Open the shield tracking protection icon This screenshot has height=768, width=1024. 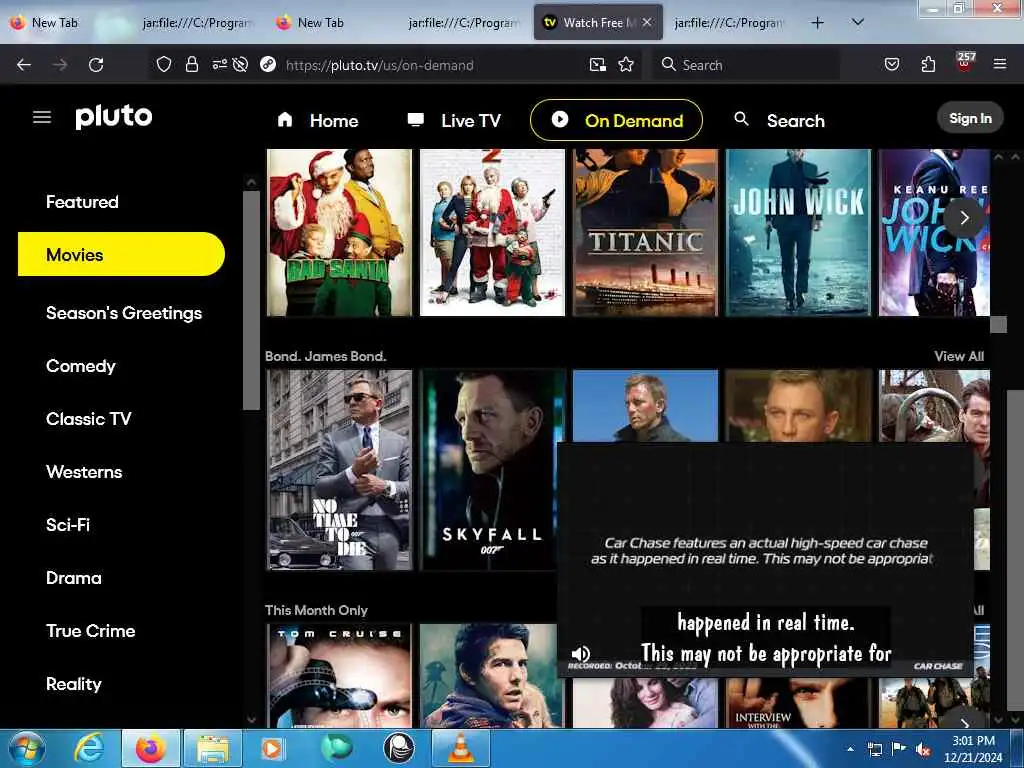coord(164,64)
